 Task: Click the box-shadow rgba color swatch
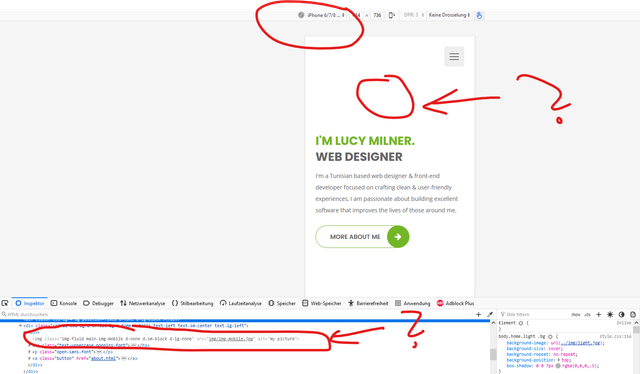pyautogui.click(x=558, y=366)
